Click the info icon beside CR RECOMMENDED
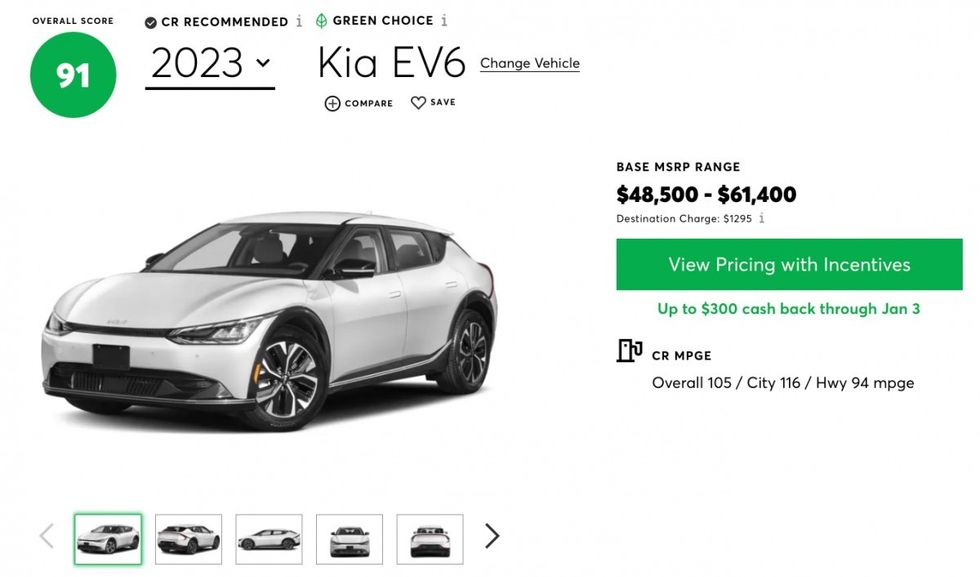Viewport: 980px width, 577px height. click(299, 21)
